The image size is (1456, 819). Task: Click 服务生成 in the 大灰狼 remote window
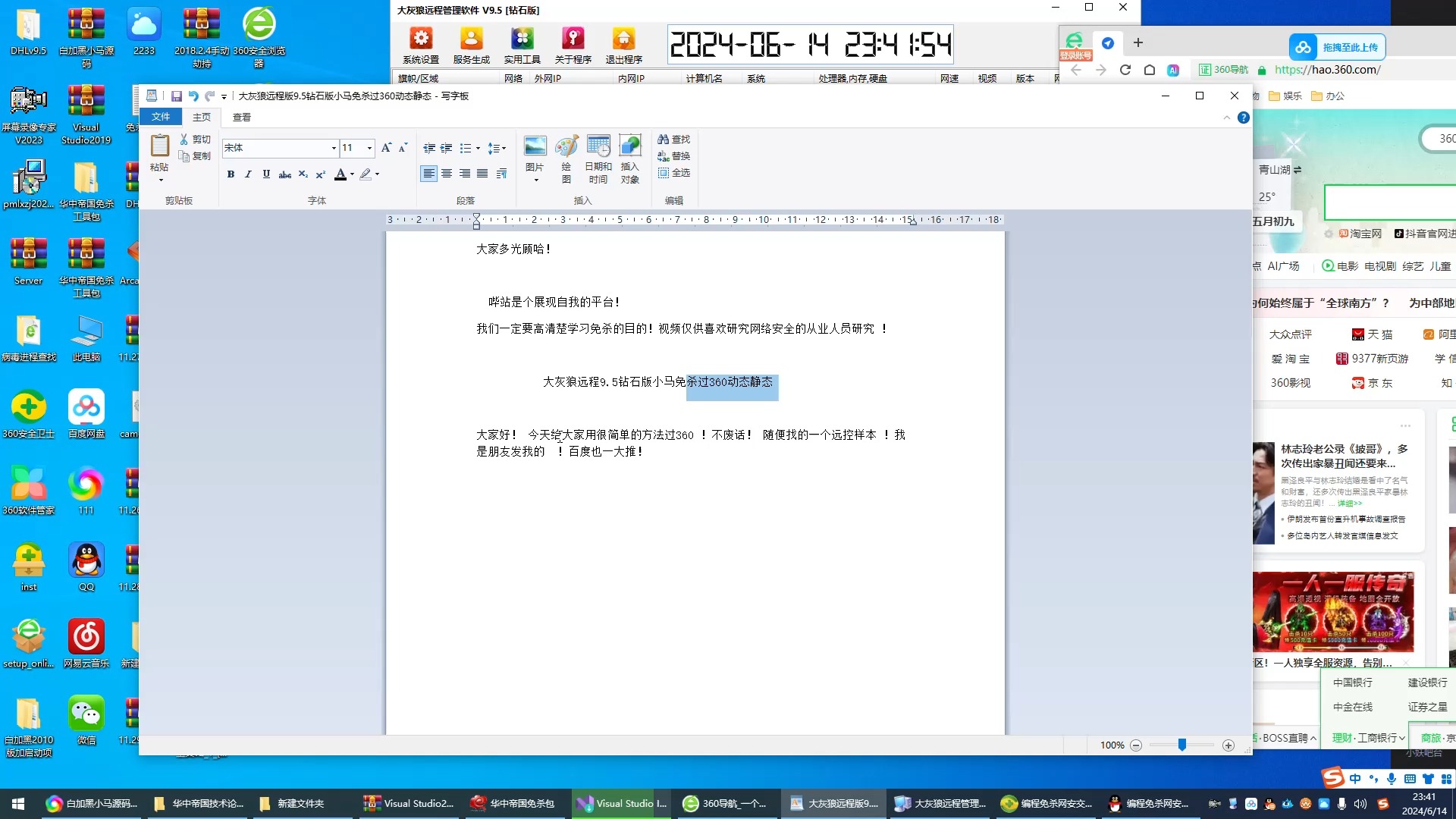471,45
